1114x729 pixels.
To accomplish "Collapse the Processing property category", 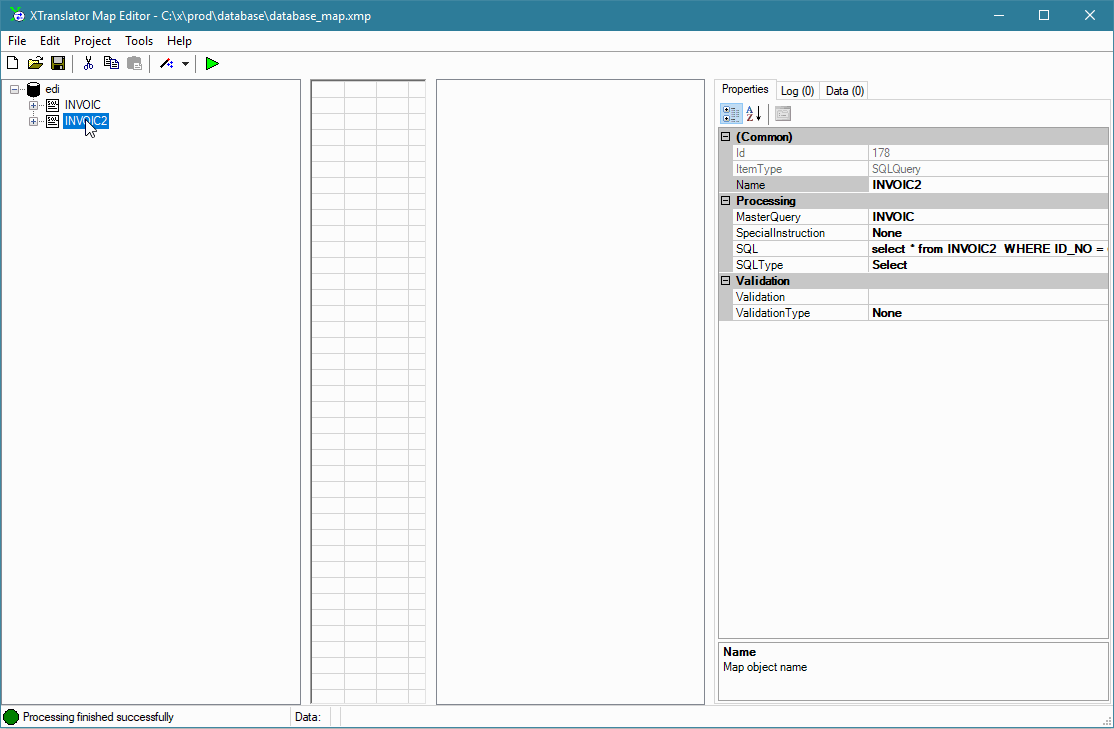I will point(725,200).
